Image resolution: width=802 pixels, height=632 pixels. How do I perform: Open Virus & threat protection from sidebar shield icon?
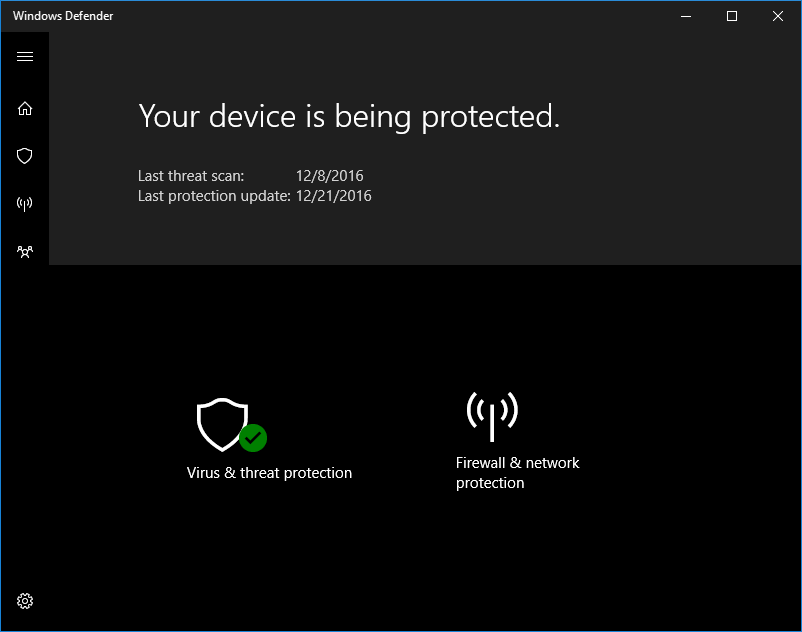[25, 156]
